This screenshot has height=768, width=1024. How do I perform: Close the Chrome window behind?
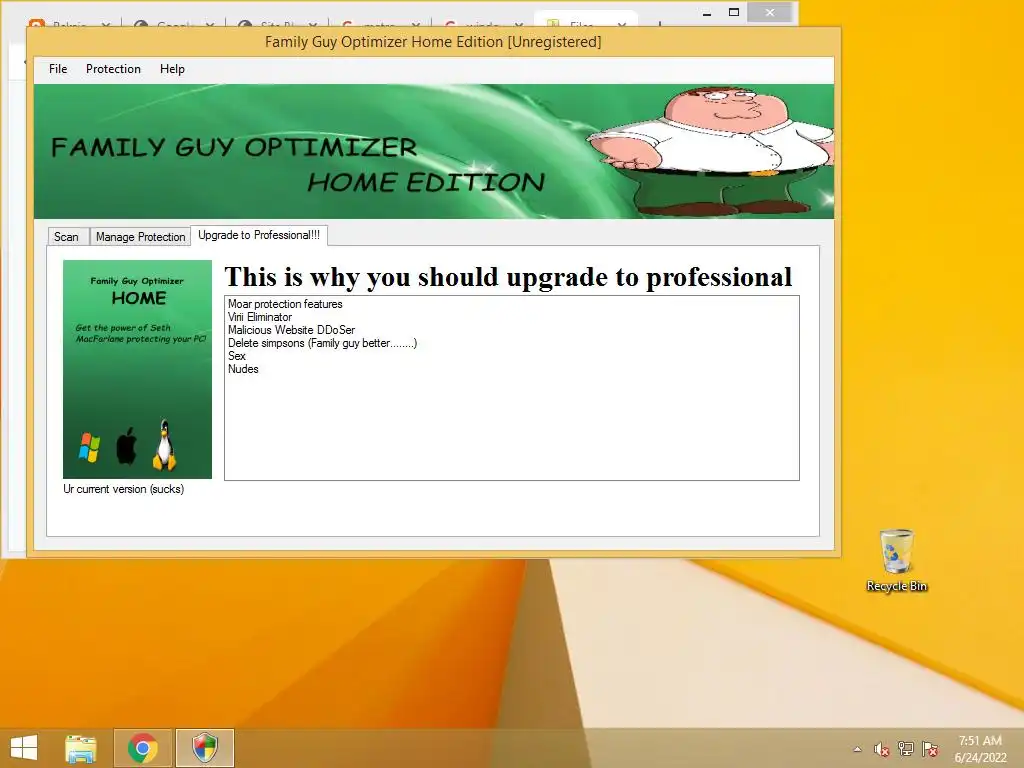click(770, 12)
